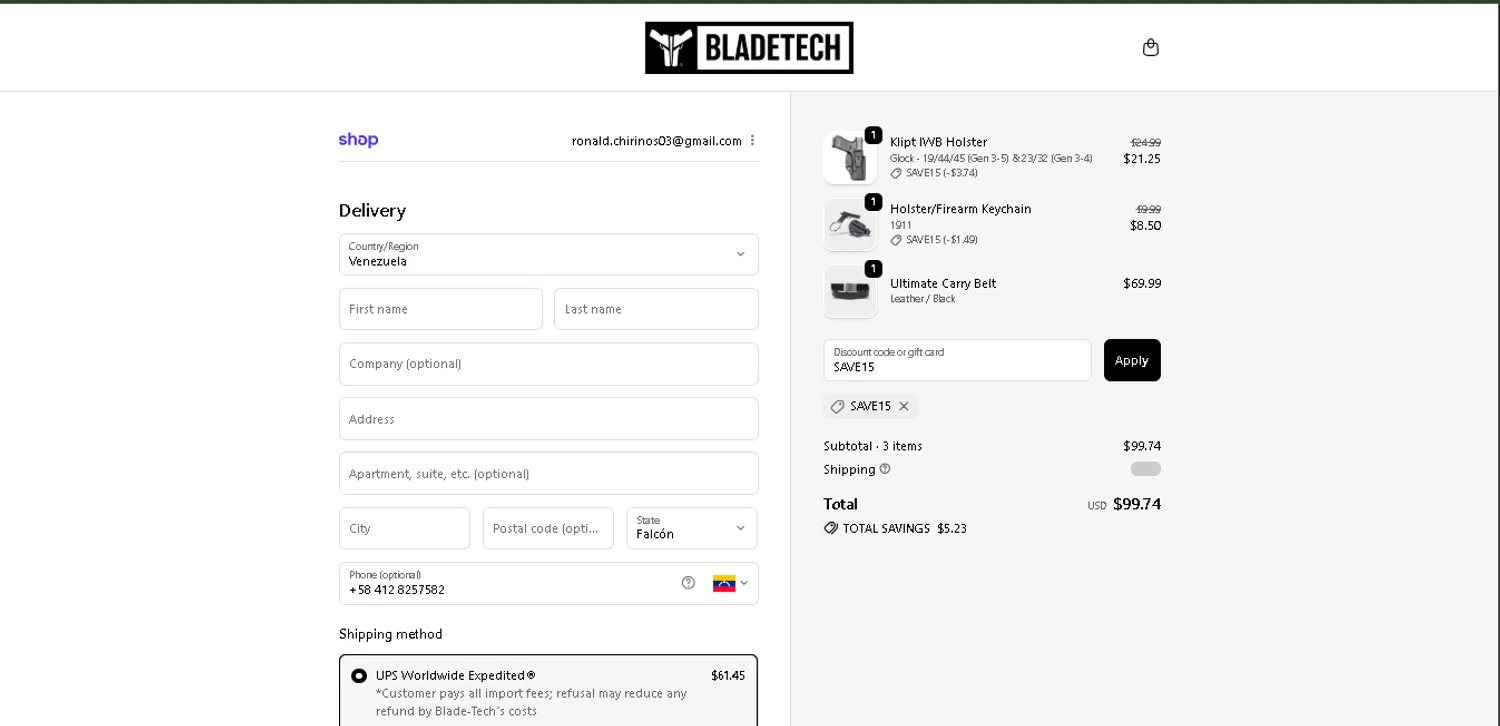
Task: Click the Shipping method heading
Action: coord(391,634)
